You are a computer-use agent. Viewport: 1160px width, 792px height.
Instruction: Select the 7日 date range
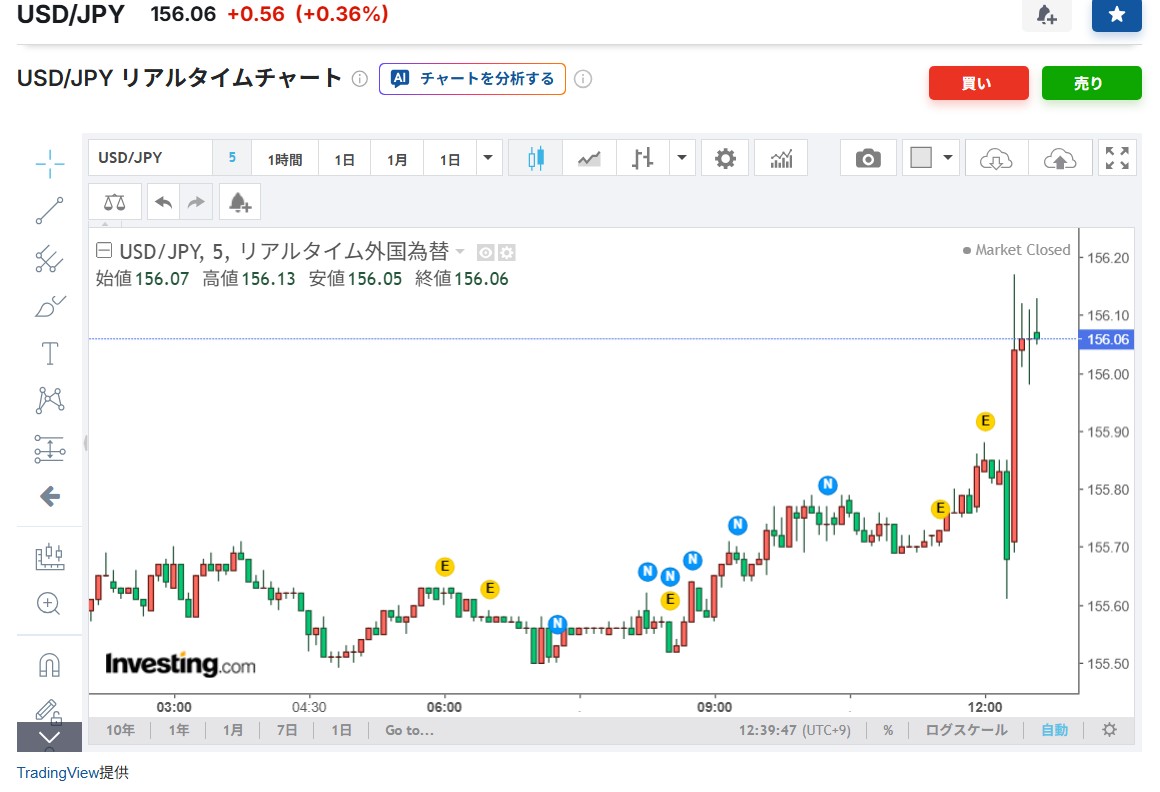coord(287,730)
